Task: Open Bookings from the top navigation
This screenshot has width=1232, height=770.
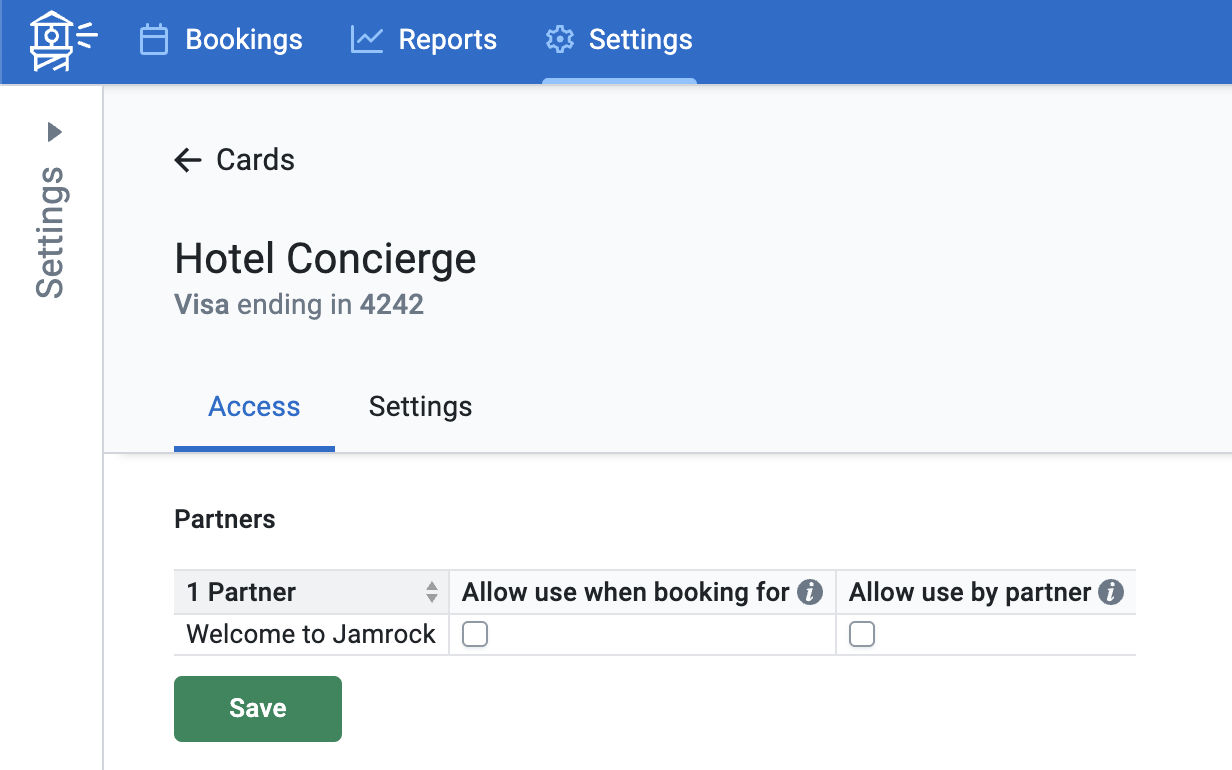Action: pos(243,40)
